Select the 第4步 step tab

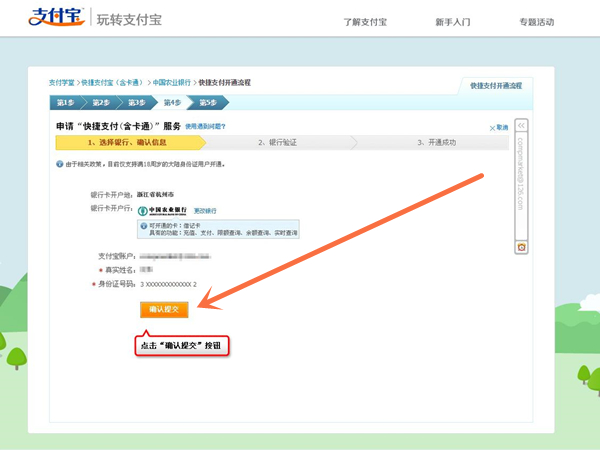tap(171, 102)
